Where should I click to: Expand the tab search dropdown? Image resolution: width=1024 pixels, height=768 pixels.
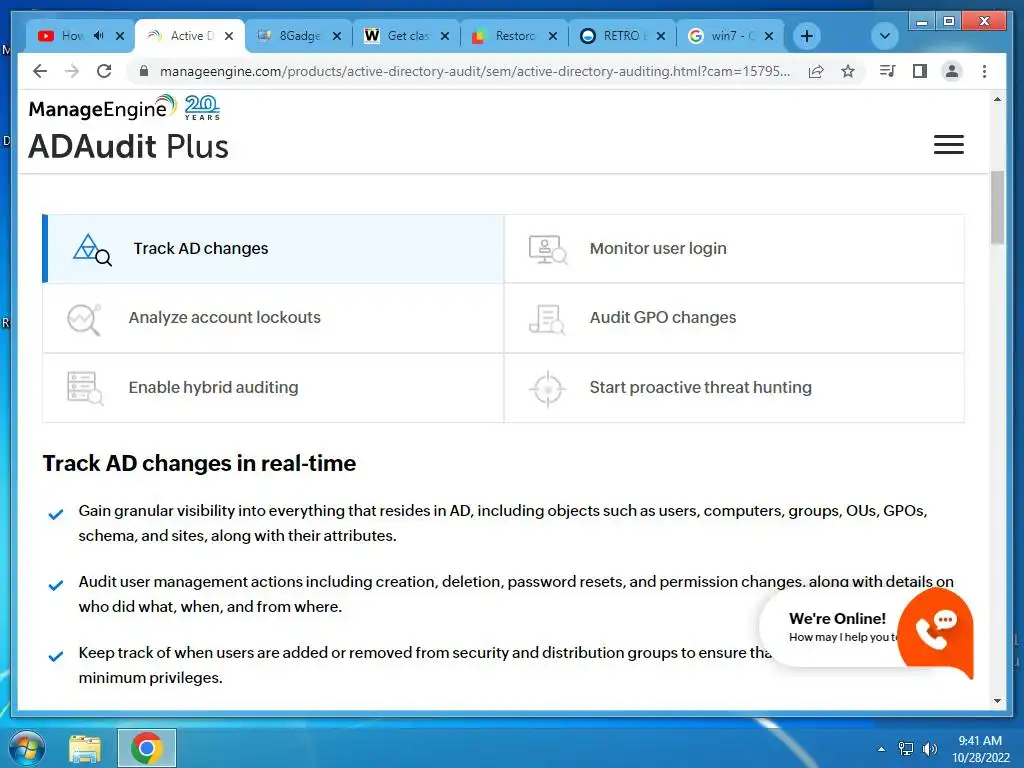[885, 36]
